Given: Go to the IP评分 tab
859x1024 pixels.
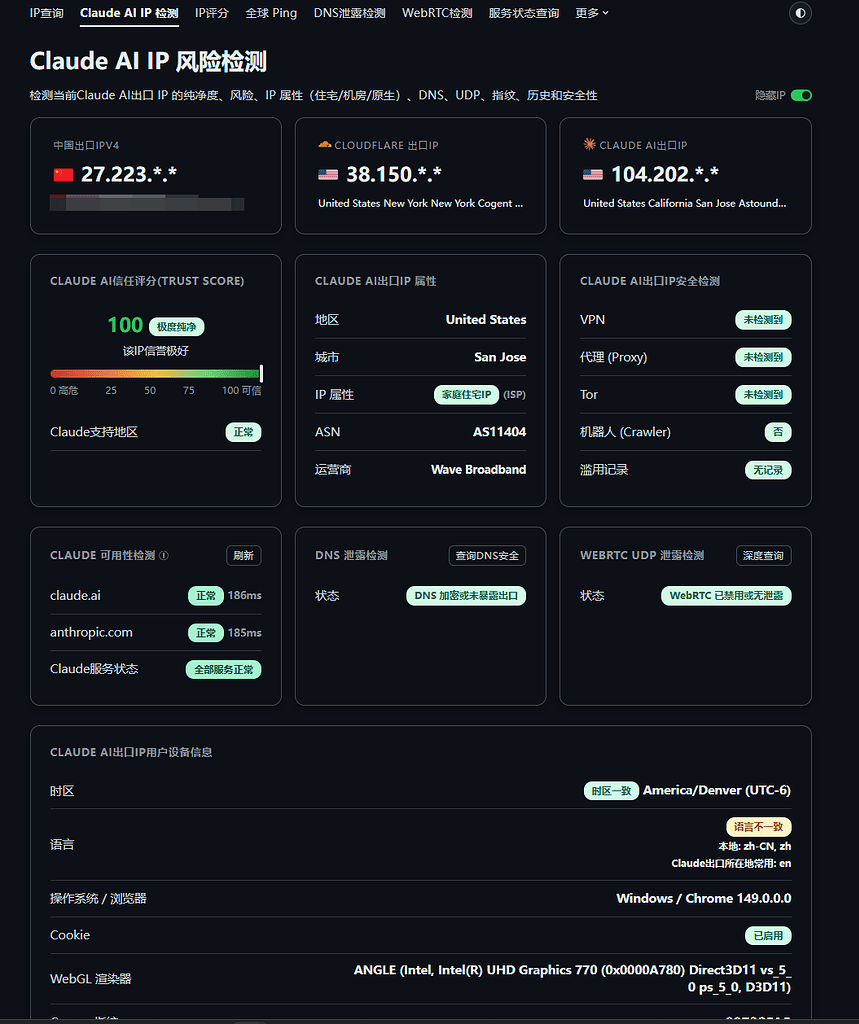Looking at the screenshot, I should coord(212,13).
